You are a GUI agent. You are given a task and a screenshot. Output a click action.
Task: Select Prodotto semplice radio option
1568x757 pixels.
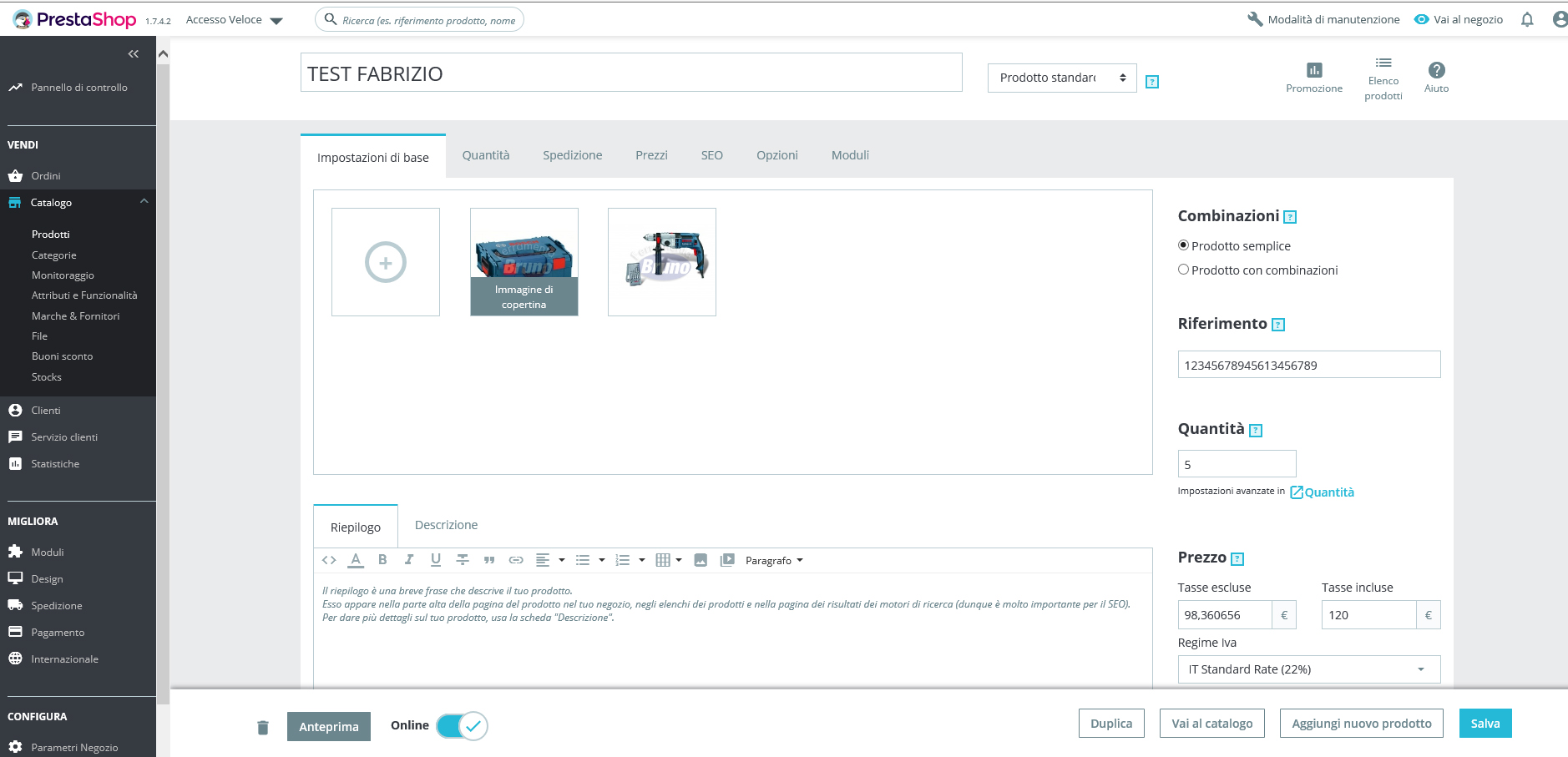point(1183,245)
